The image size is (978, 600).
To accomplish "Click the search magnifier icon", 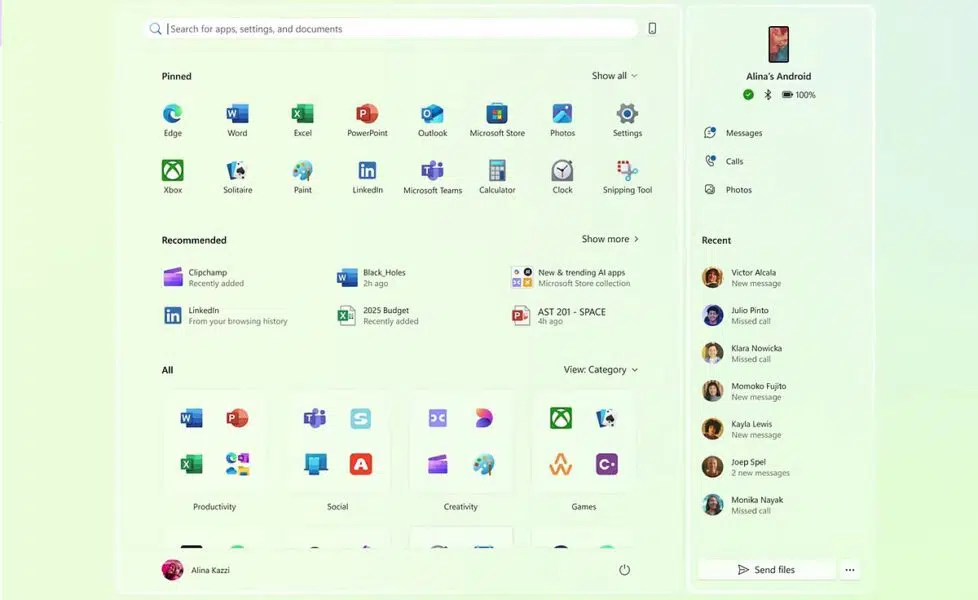I will (155, 29).
